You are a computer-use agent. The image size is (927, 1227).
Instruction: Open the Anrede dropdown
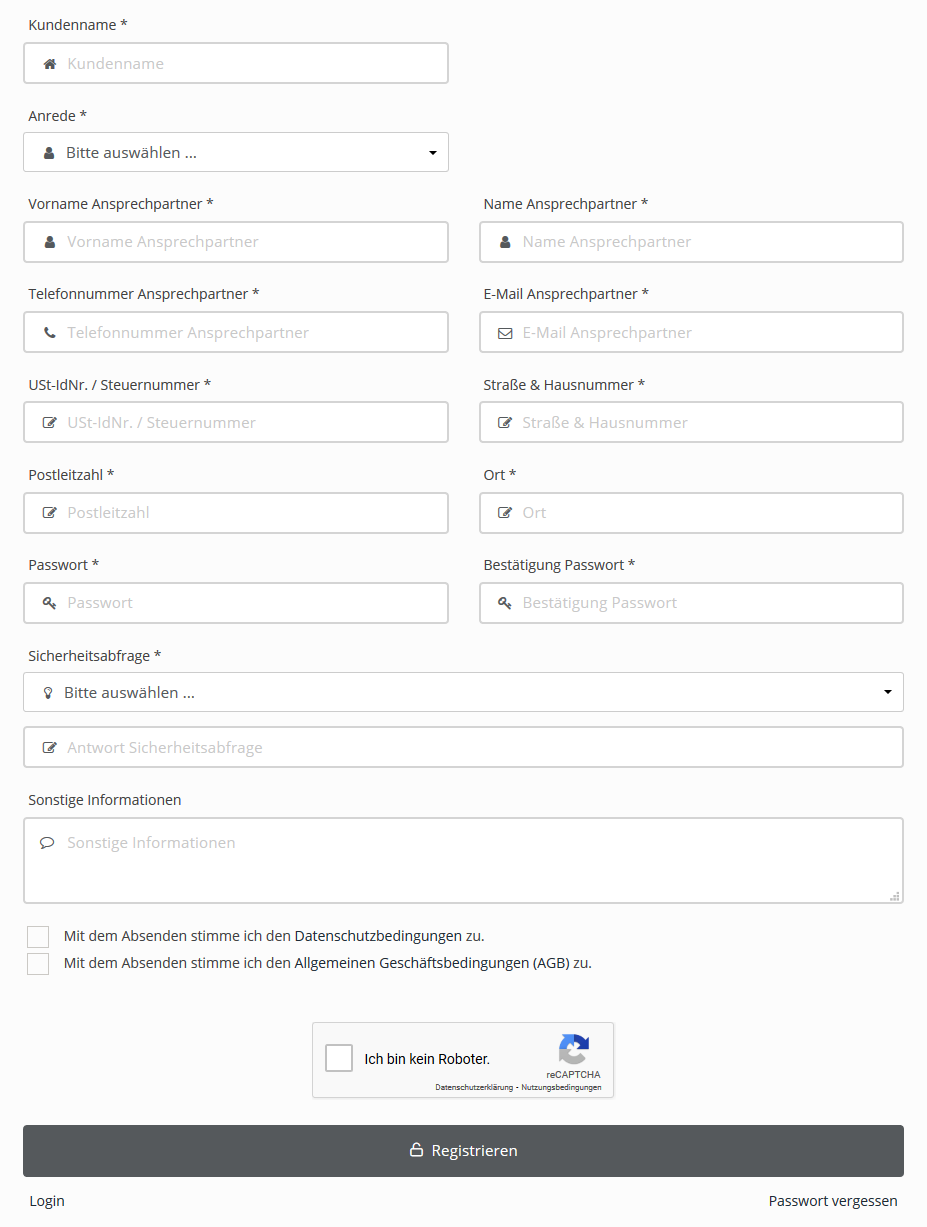coord(236,153)
